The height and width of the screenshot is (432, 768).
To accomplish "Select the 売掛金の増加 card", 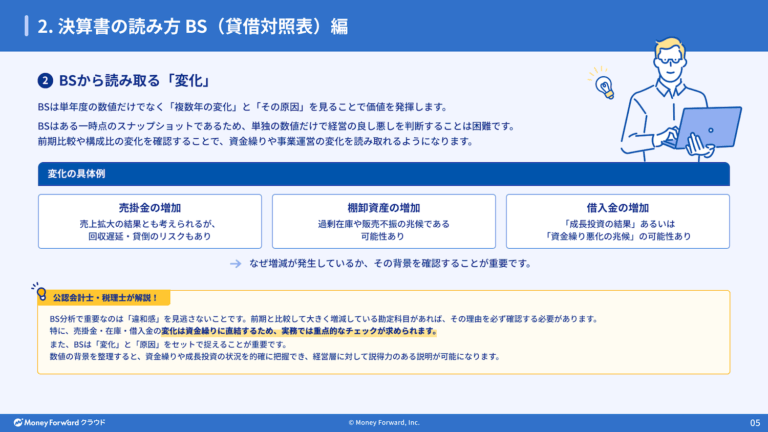I will 150,221.
